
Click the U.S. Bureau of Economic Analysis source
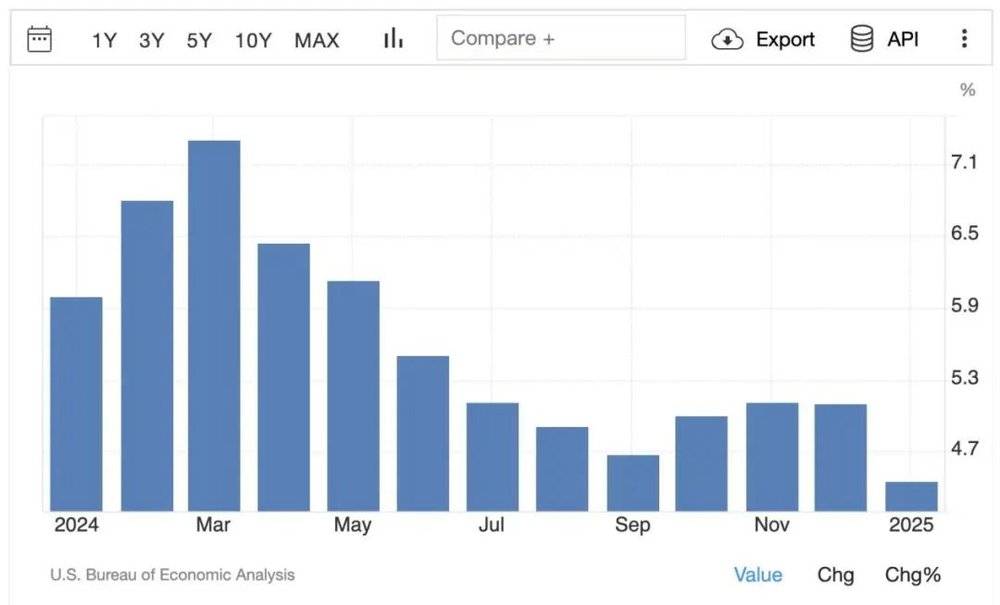(x=172, y=575)
